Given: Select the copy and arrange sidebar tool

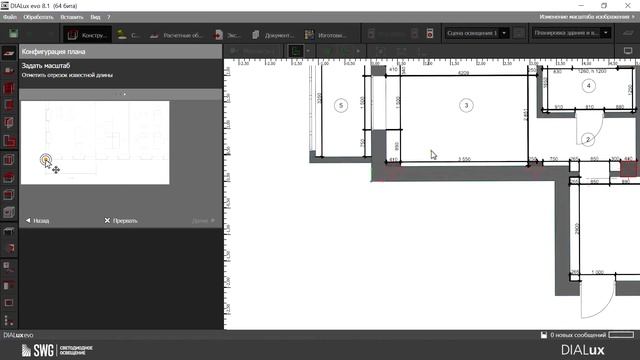Looking at the screenshot, I should coord(9,267).
